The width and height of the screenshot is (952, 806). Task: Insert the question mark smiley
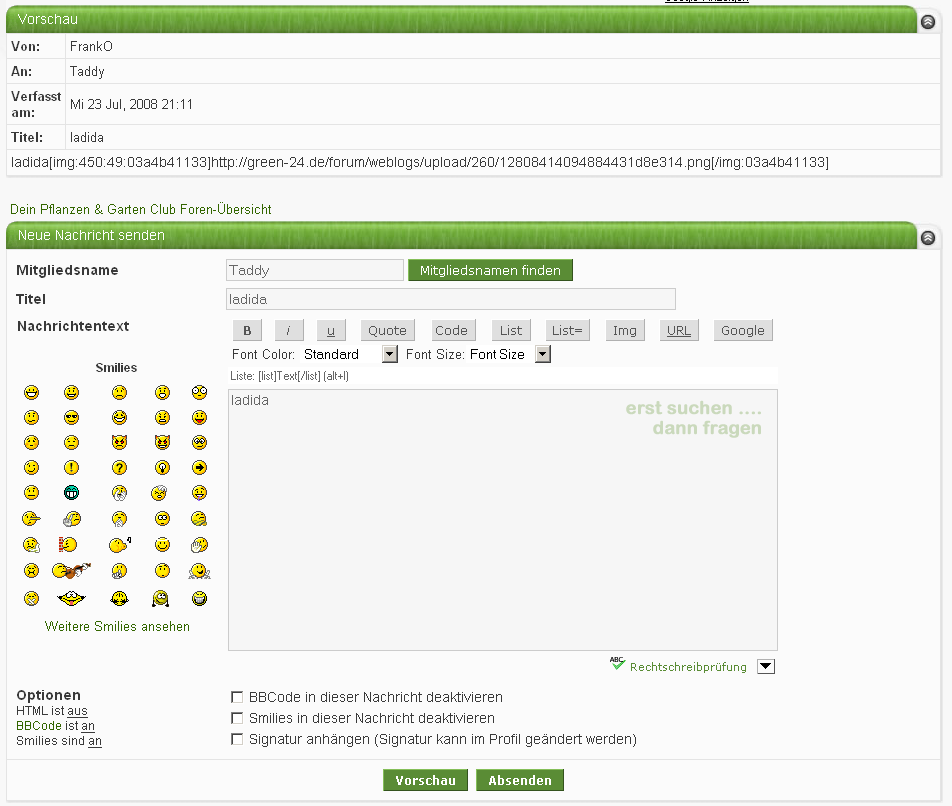[119, 467]
